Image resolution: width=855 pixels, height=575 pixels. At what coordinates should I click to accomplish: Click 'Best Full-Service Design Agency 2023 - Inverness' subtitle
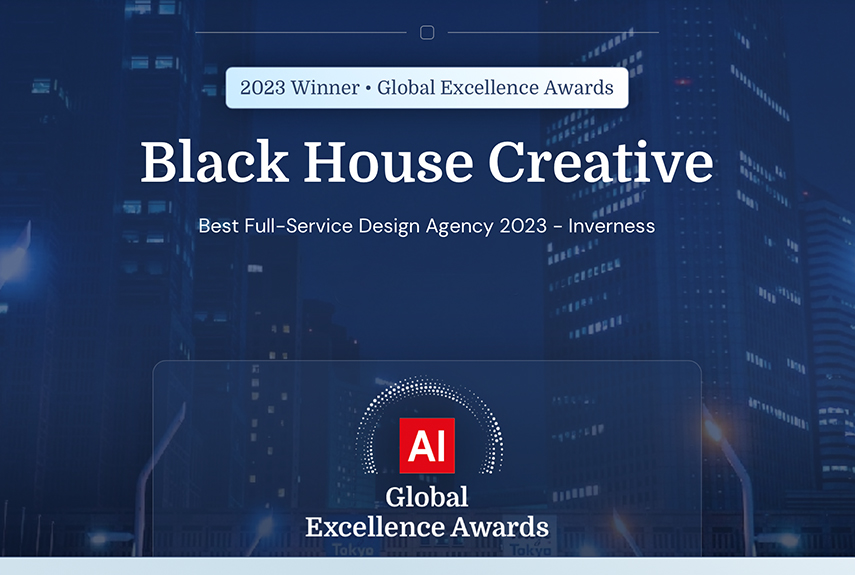427,226
